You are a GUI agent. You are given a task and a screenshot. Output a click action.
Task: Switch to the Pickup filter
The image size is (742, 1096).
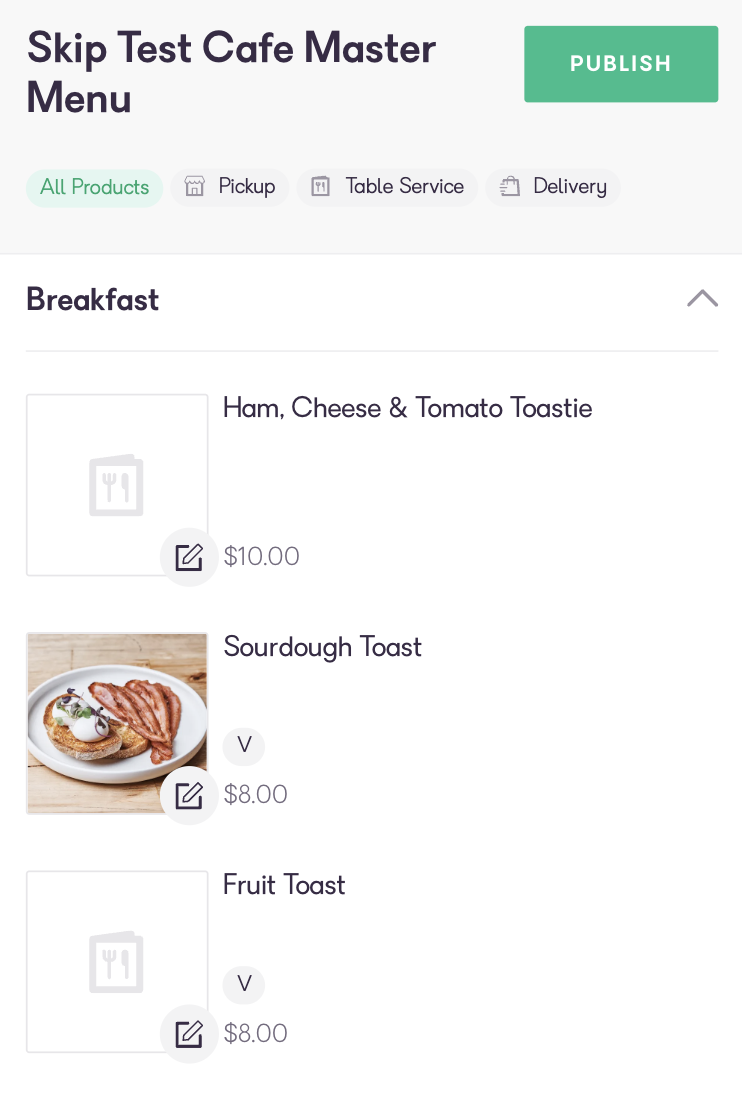click(x=230, y=187)
